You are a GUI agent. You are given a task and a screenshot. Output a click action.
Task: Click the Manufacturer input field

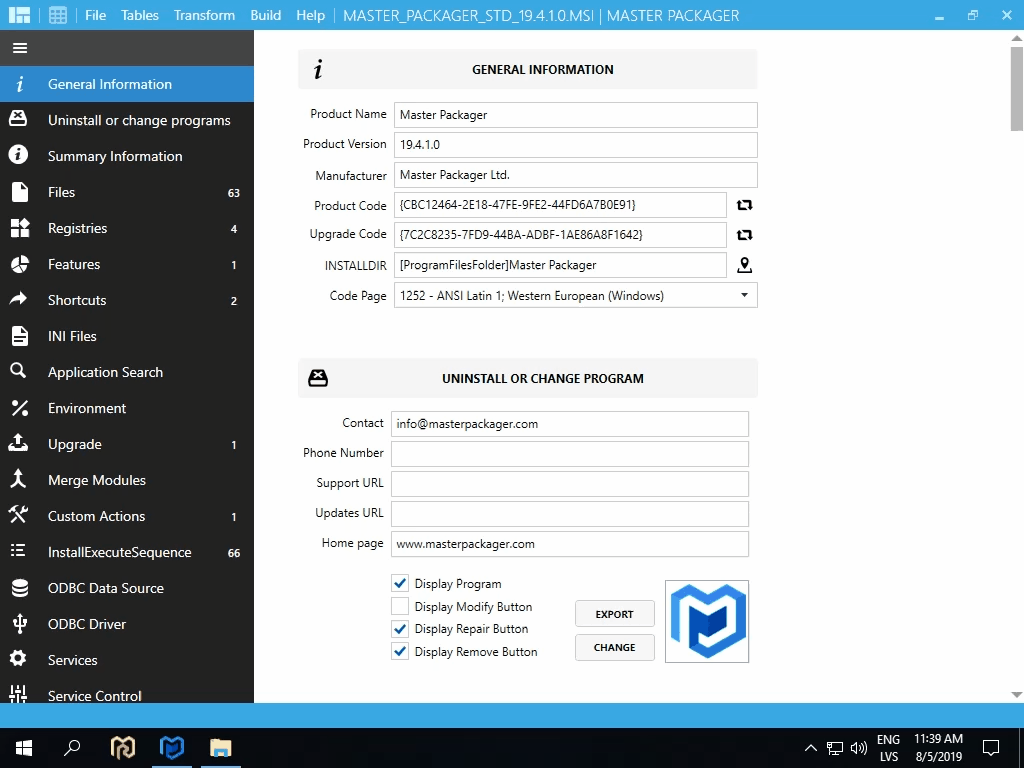[575, 175]
